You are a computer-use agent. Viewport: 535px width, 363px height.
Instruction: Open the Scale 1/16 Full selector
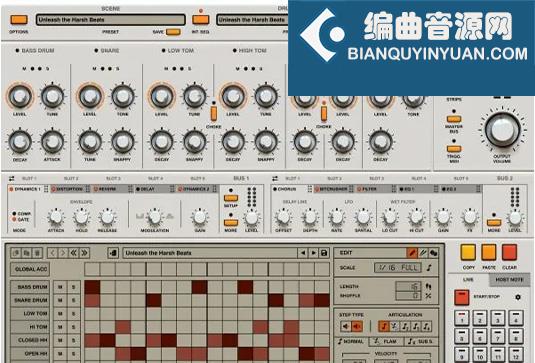tap(398, 268)
